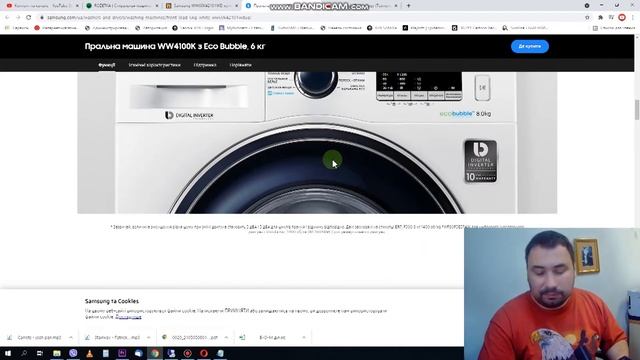
Task: Open VLC media player from taskbar
Action: 89,353
